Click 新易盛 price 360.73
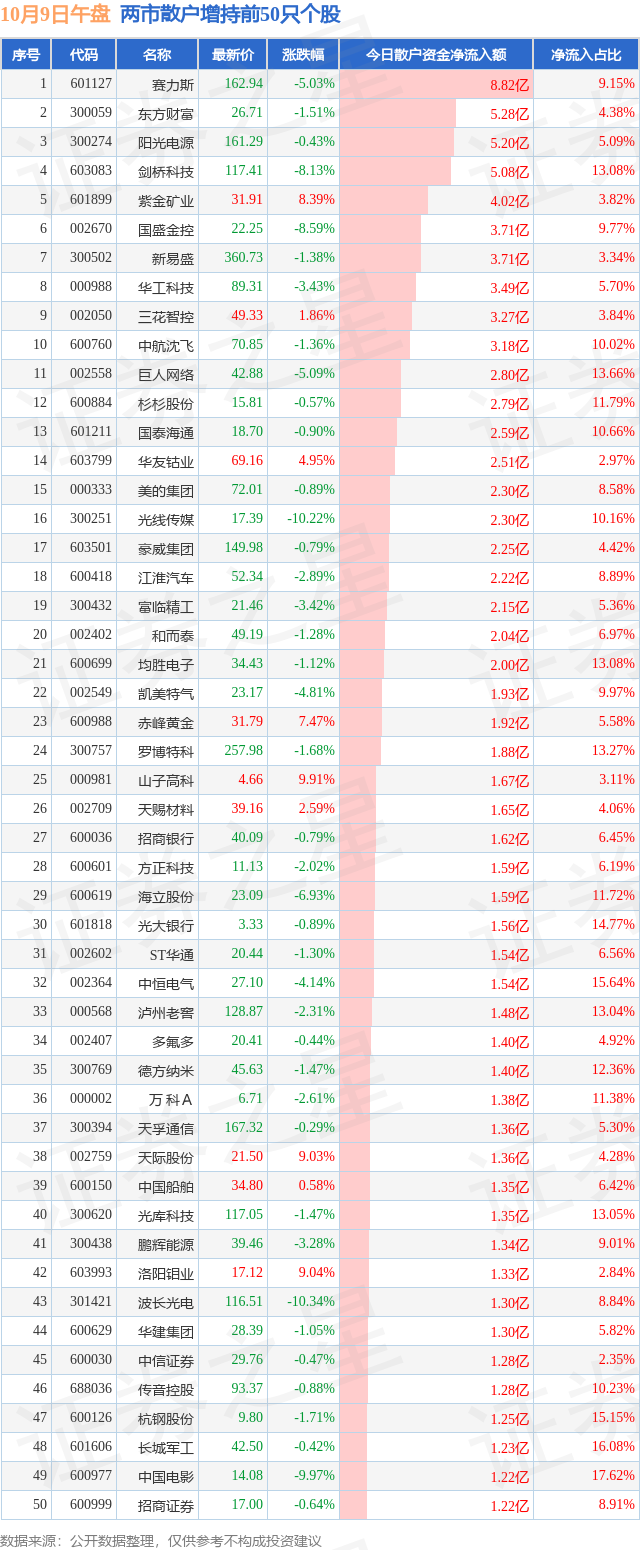640x1550 pixels. (x=244, y=258)
